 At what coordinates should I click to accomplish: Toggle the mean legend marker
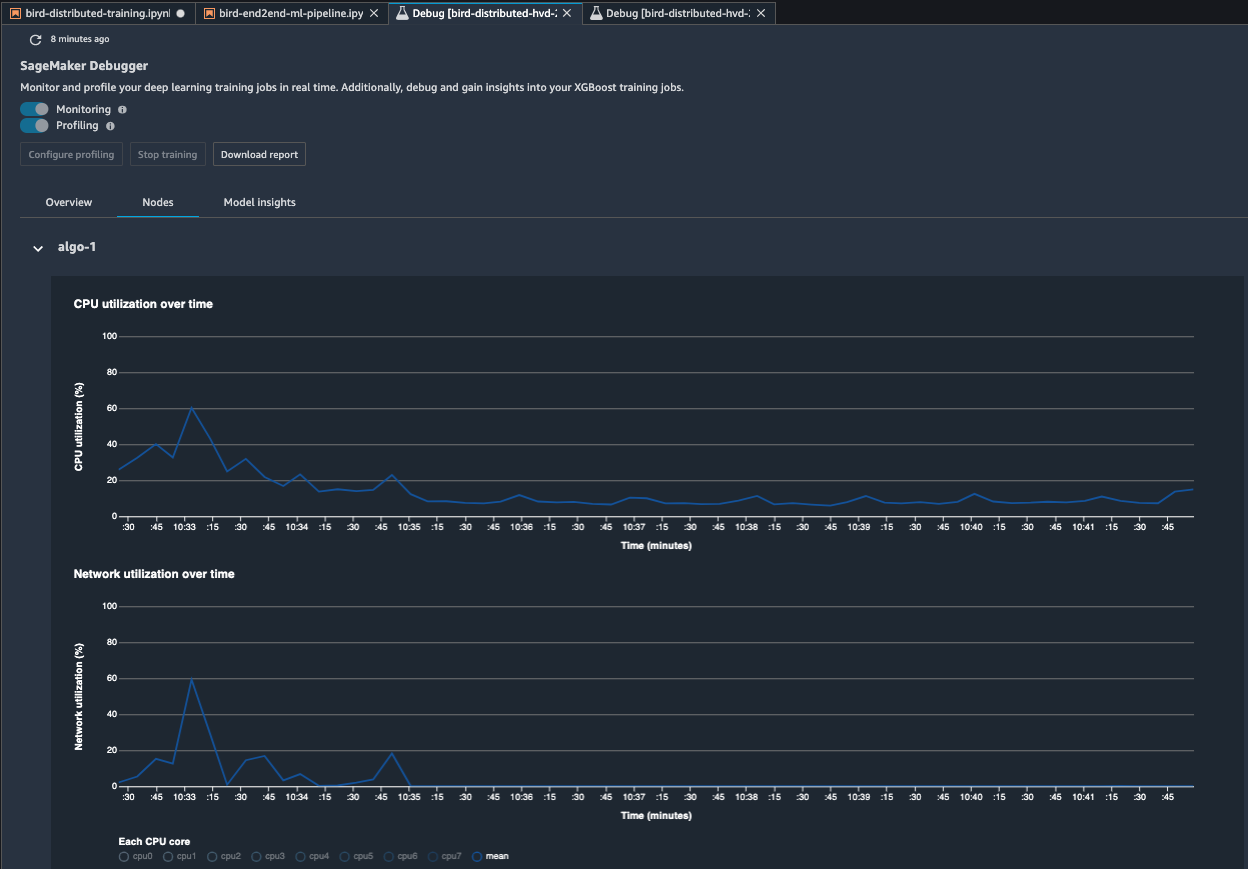[476, 856]
